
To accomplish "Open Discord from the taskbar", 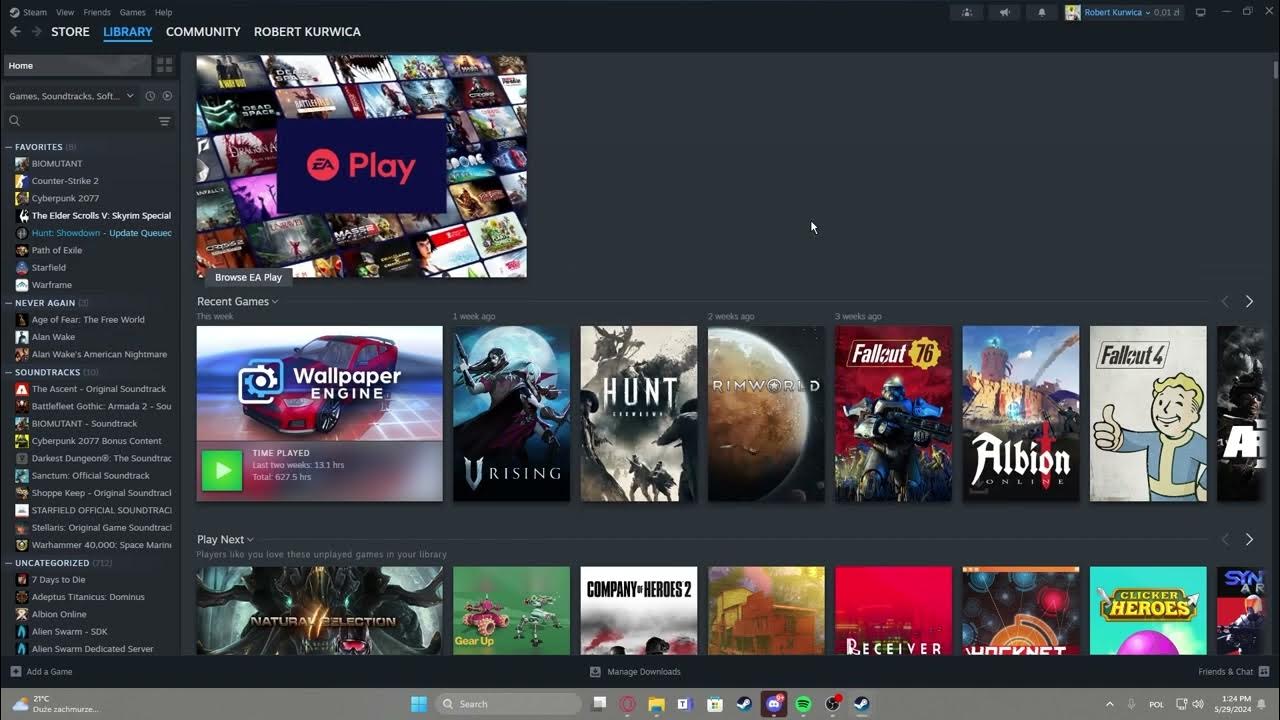I will 774,704.
